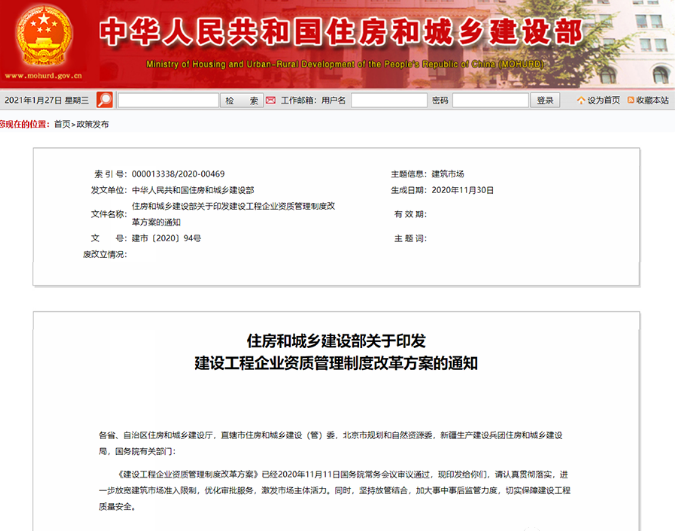Open 政策发布 in the breadcrumb
Viewport: 676px width, 531px height.
(92, 124)
